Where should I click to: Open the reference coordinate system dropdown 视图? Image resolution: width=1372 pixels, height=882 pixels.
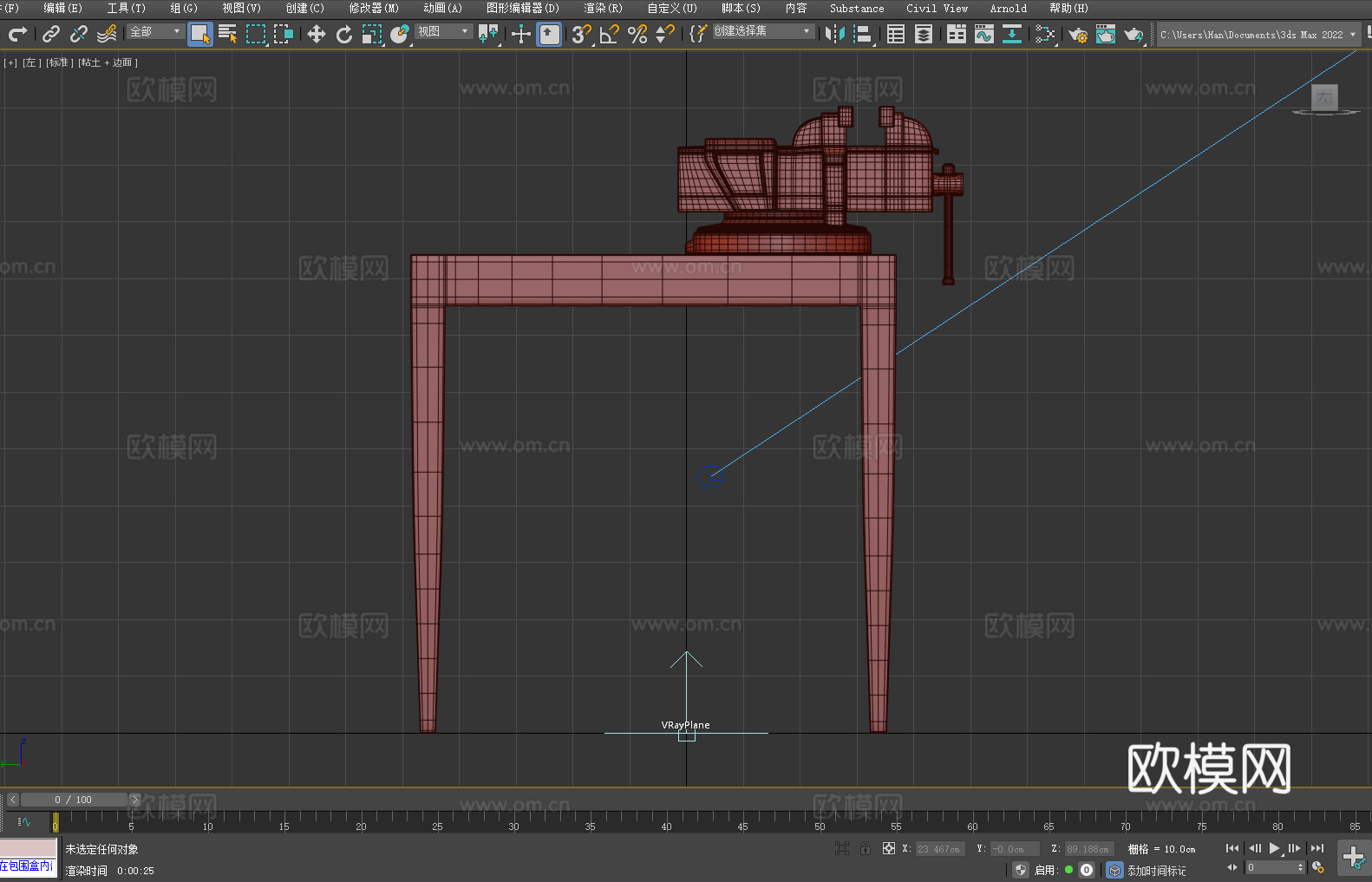pyautogui.click(x=443, y=31)
